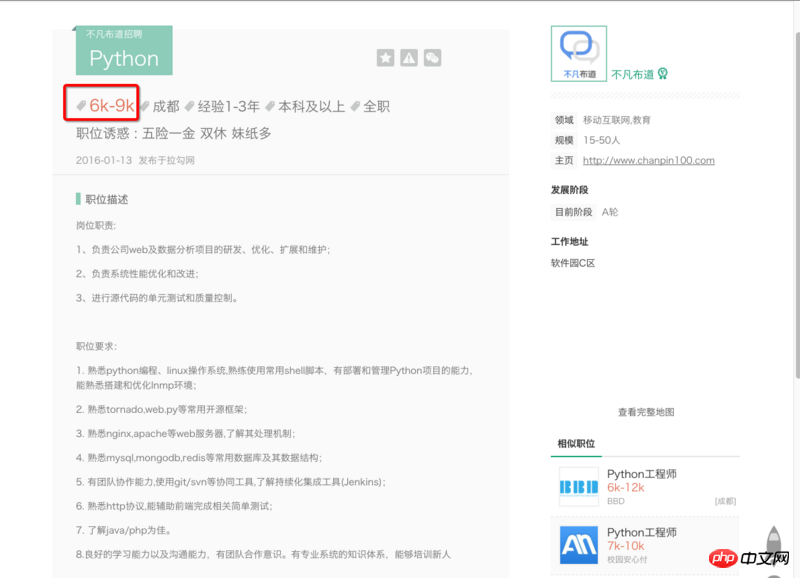Click the star favorite icon
The height and width of the screenshot is (578, 800).
point(385,58)
